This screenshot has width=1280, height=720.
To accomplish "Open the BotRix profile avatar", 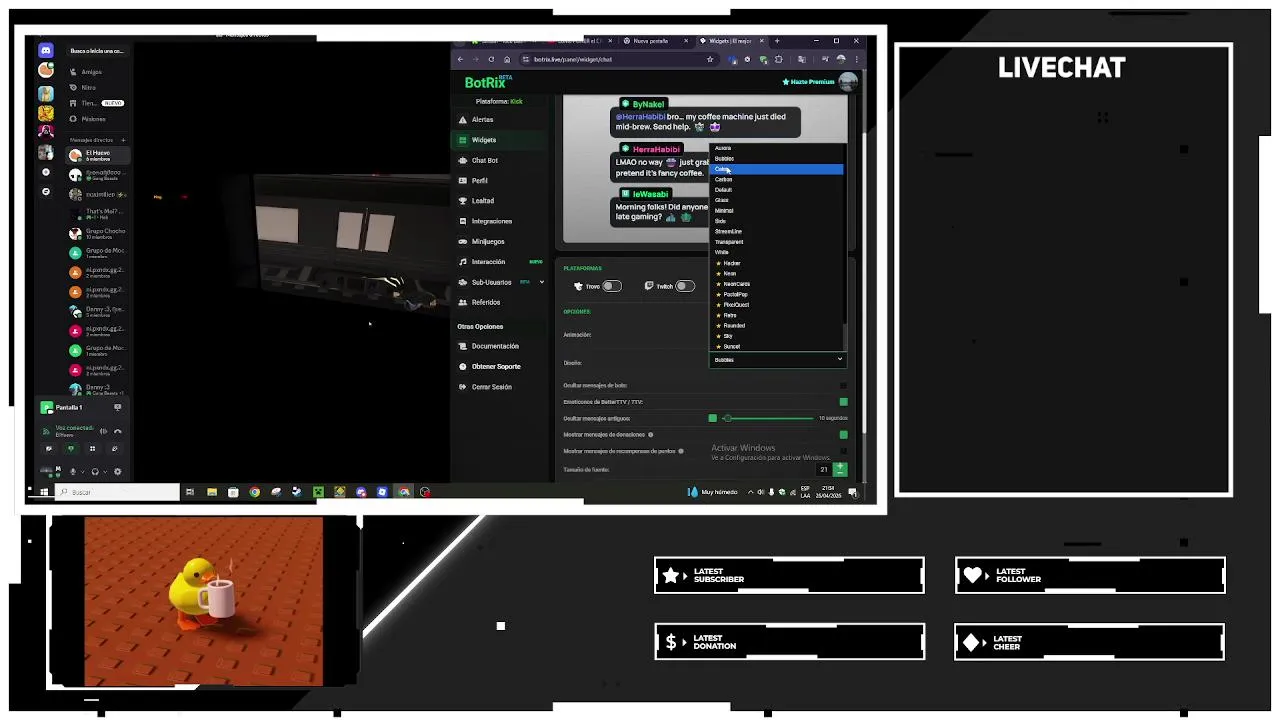I will tap(849, 82).
